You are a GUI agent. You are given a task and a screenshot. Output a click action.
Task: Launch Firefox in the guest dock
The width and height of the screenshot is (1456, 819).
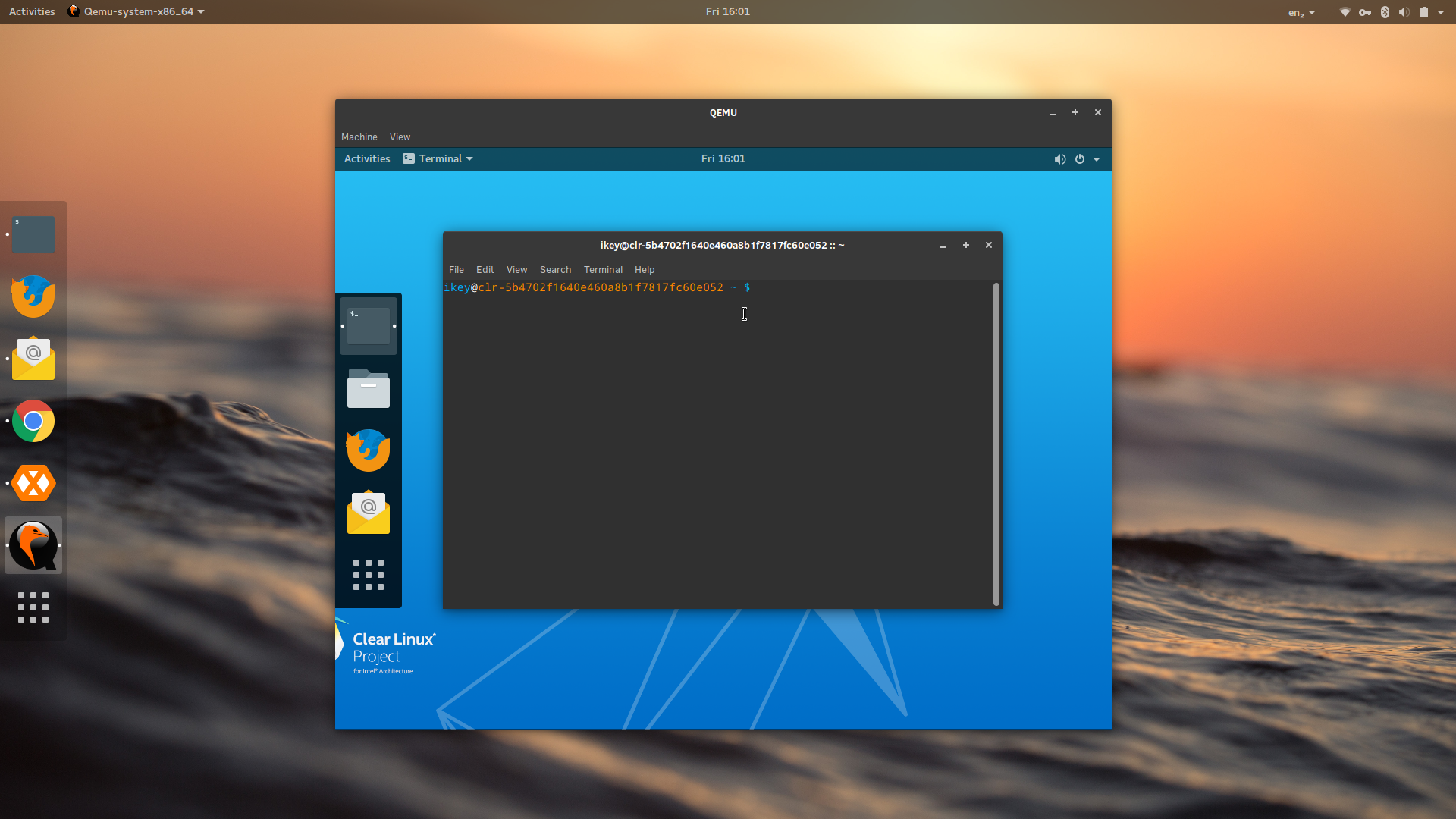point(369,450)
